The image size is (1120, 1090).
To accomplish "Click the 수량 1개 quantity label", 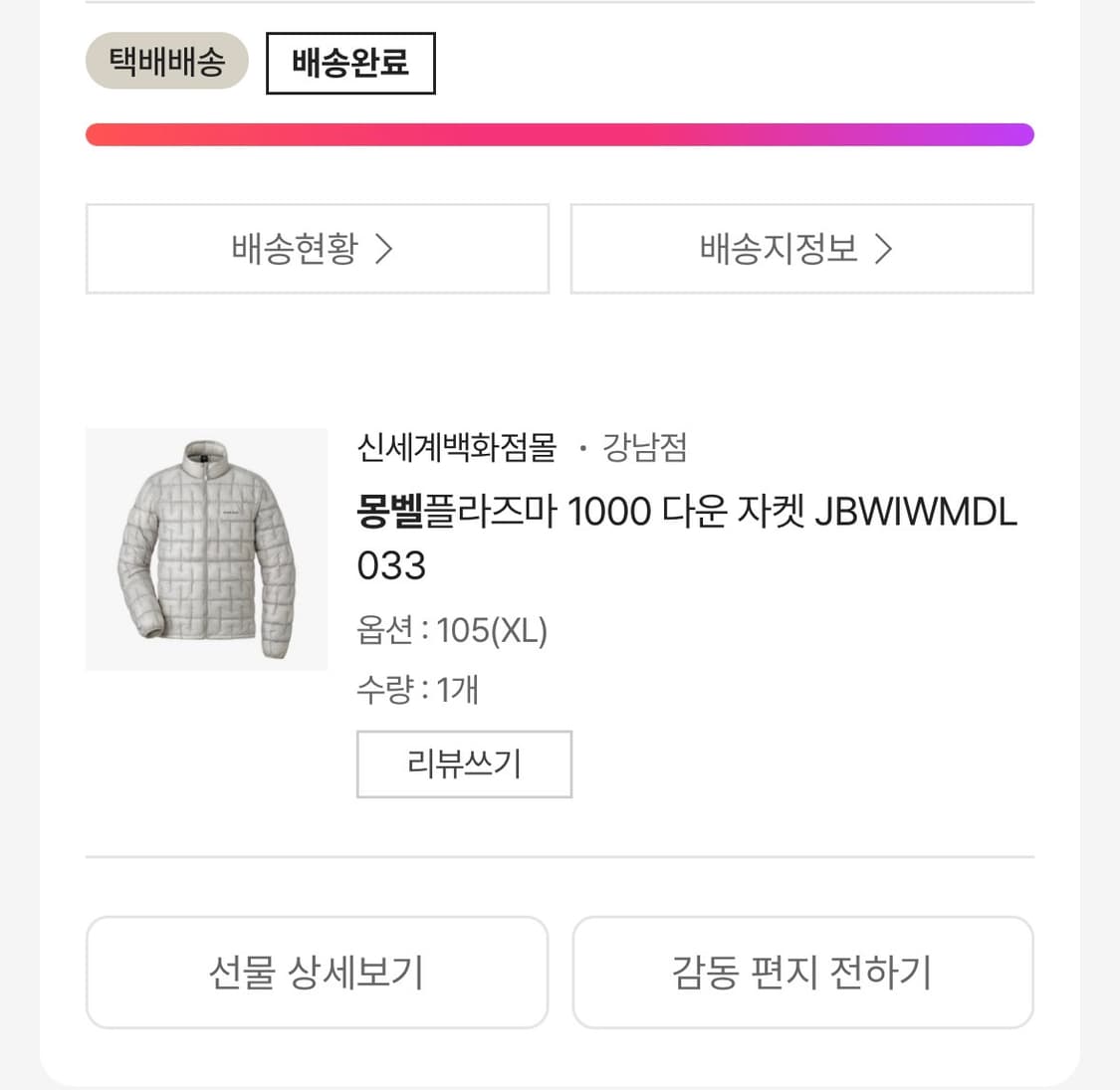I will [x=418, y=689].
